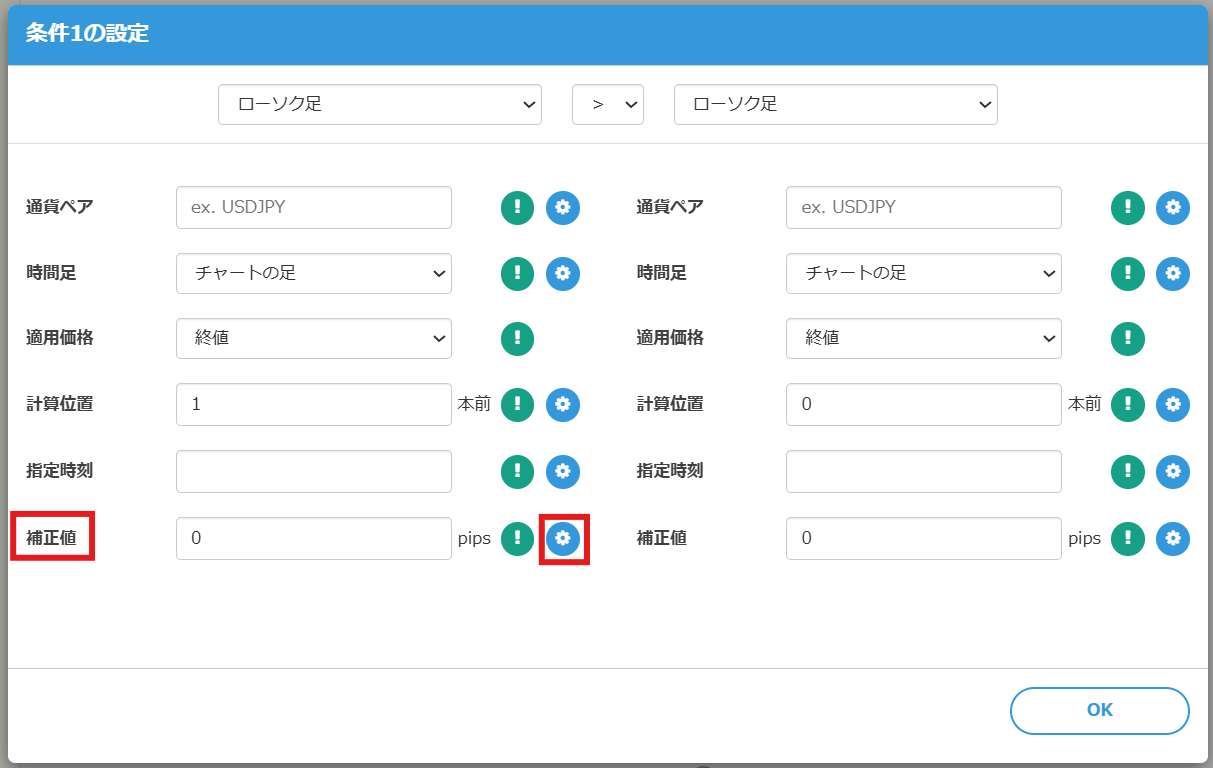Image resolution: width=1213 pixels, height=768 pixels.
Task: Open the left ローソク足 indicator dropdown
Action: (x=379, y=104)
